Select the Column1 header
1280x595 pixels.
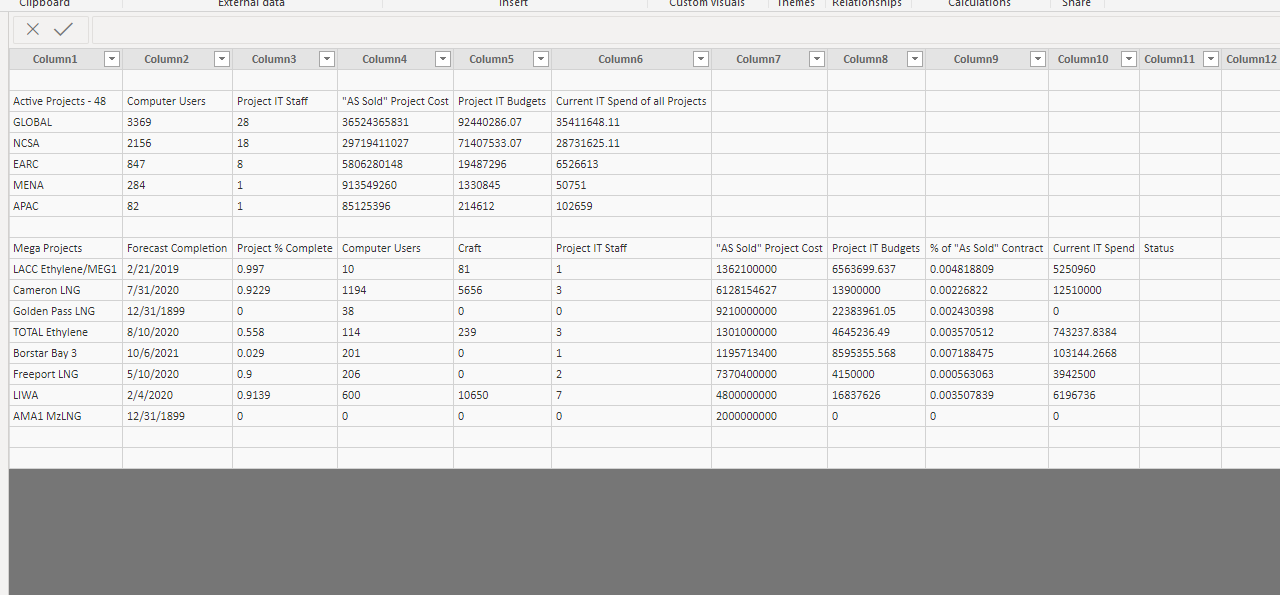(66, 59)
